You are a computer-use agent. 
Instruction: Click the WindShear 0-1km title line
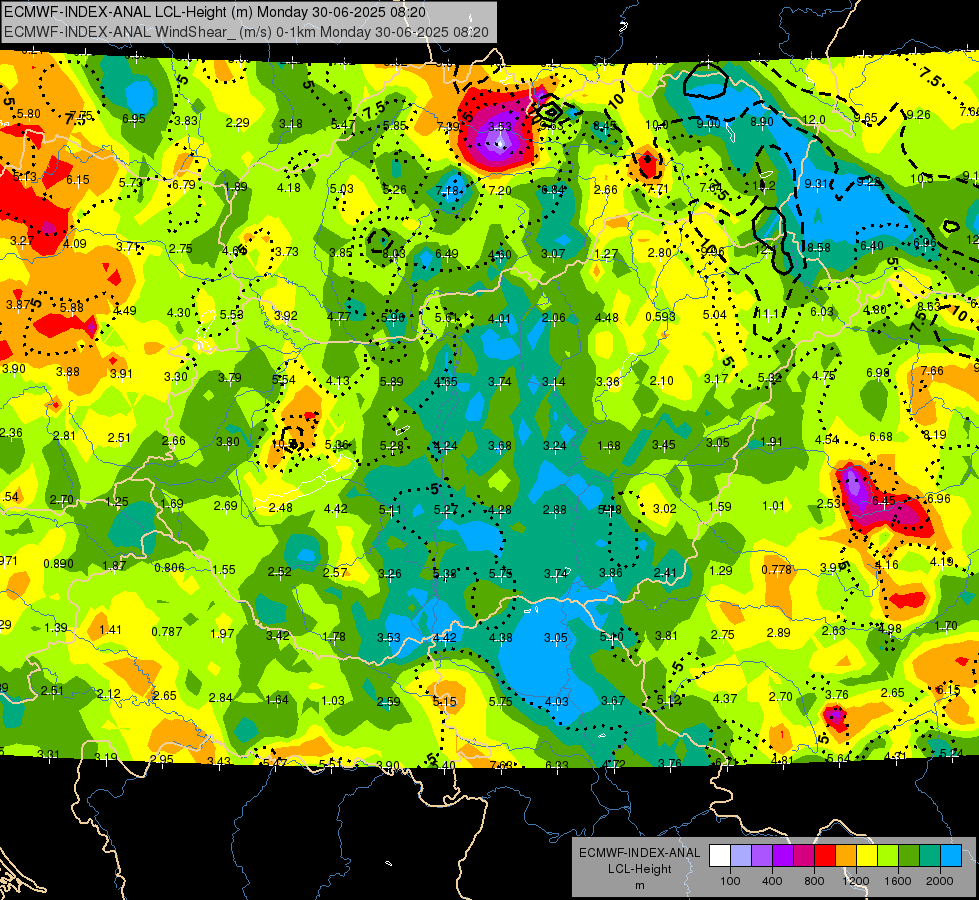(246, 32)
